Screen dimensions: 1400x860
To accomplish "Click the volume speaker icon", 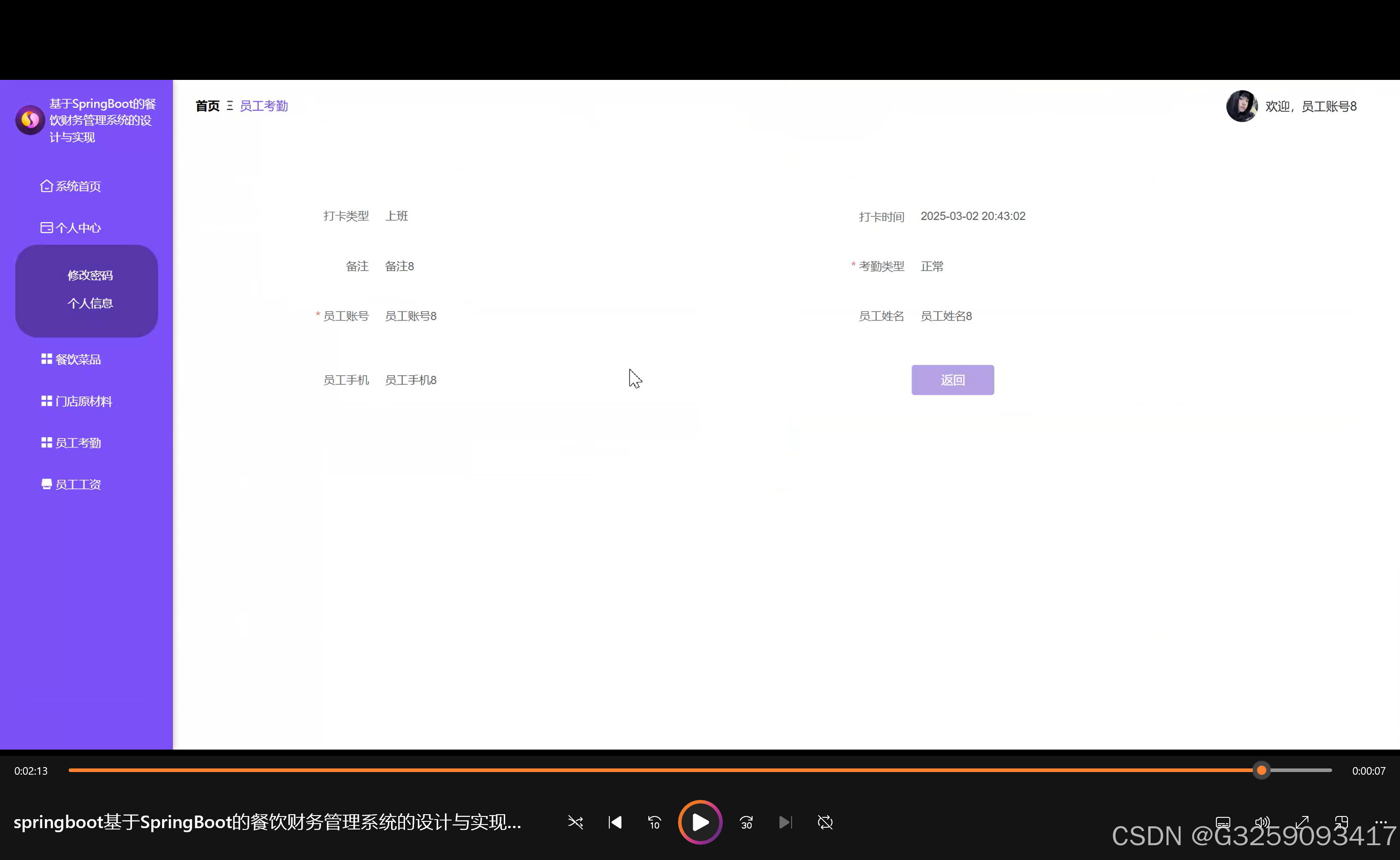I will pyautogui.click(x=1262, y=822).
